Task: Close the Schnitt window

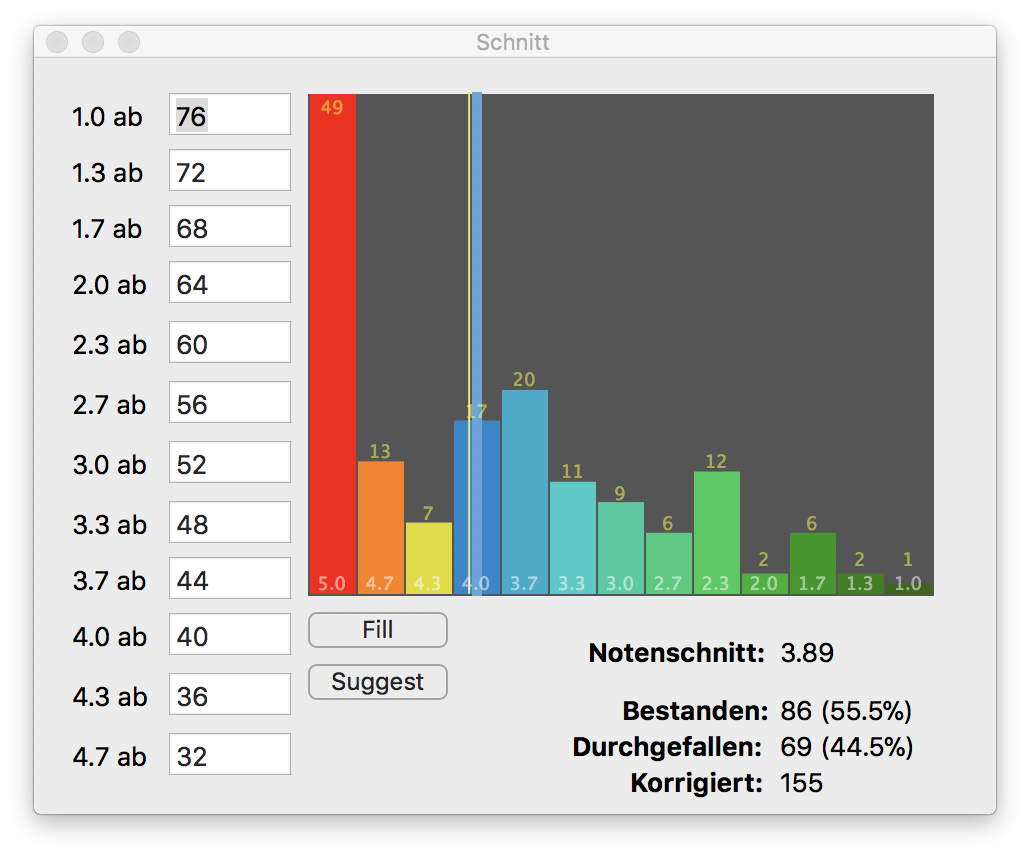Action: pyautogui.click(x=57, y=42)
